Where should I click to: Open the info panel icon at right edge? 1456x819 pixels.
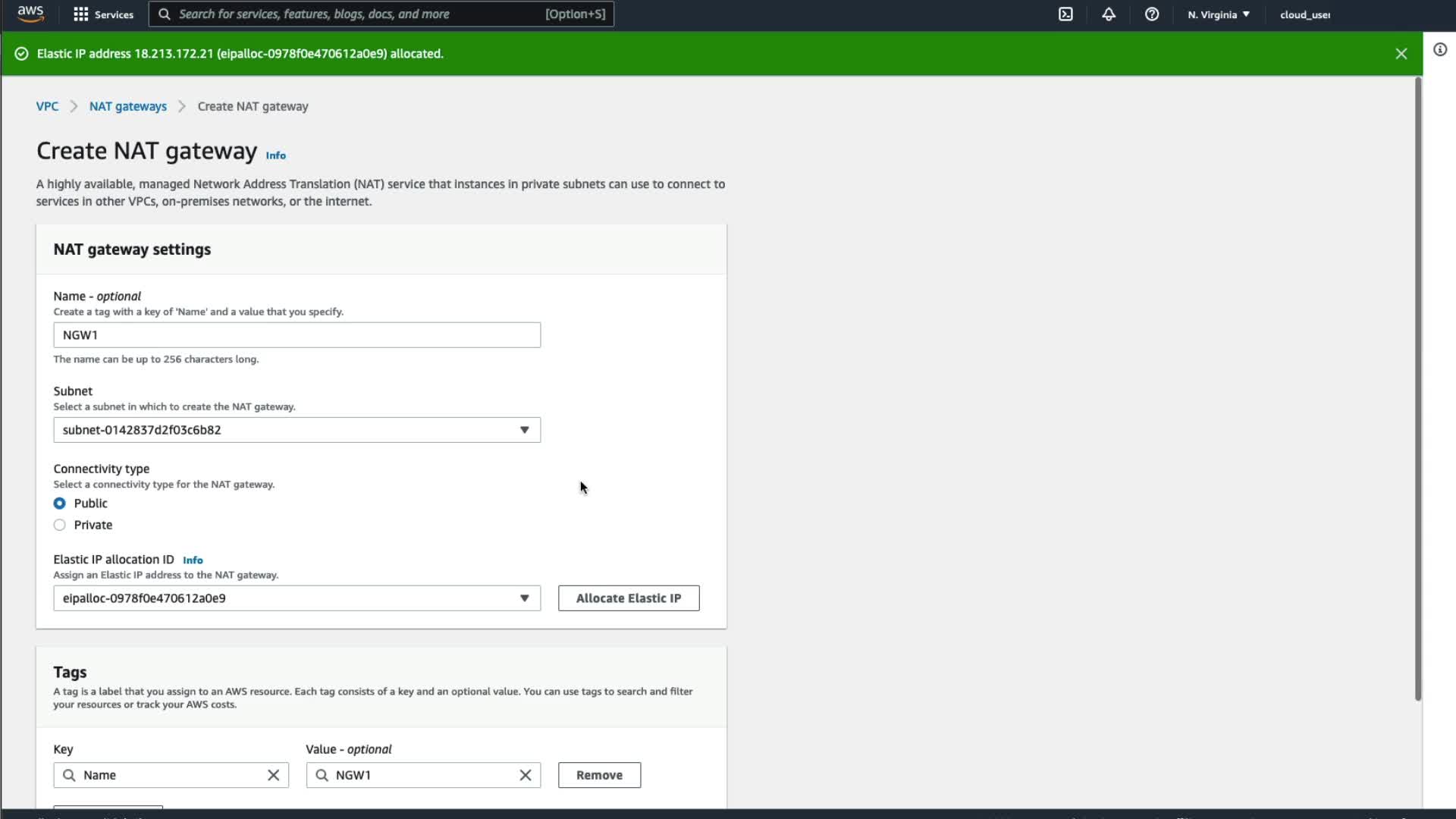(x=1440, y=50)
